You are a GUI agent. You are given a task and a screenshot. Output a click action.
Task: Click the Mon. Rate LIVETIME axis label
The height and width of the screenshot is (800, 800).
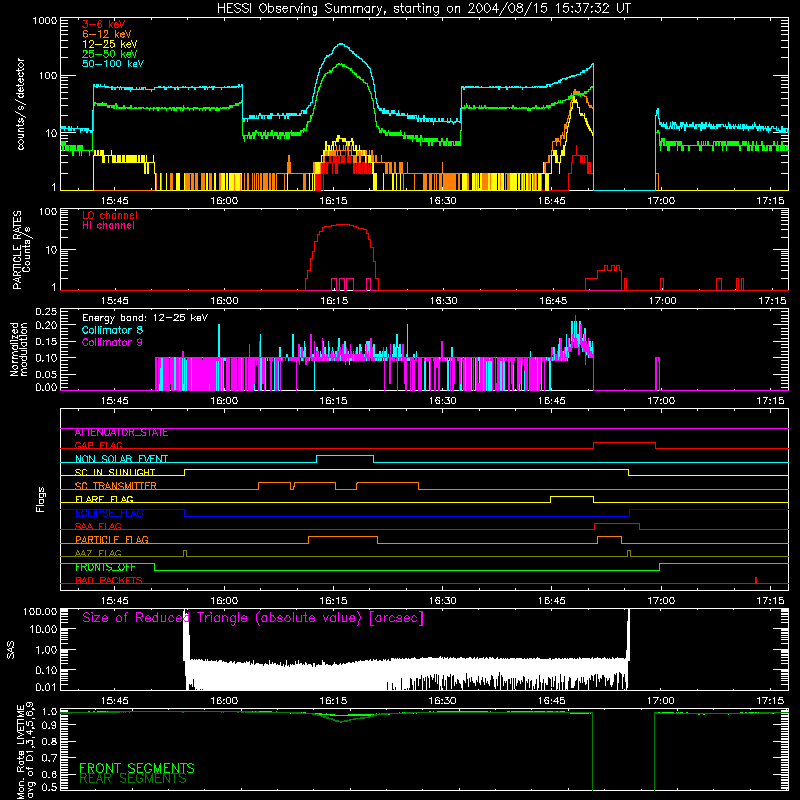pos(26,751)
